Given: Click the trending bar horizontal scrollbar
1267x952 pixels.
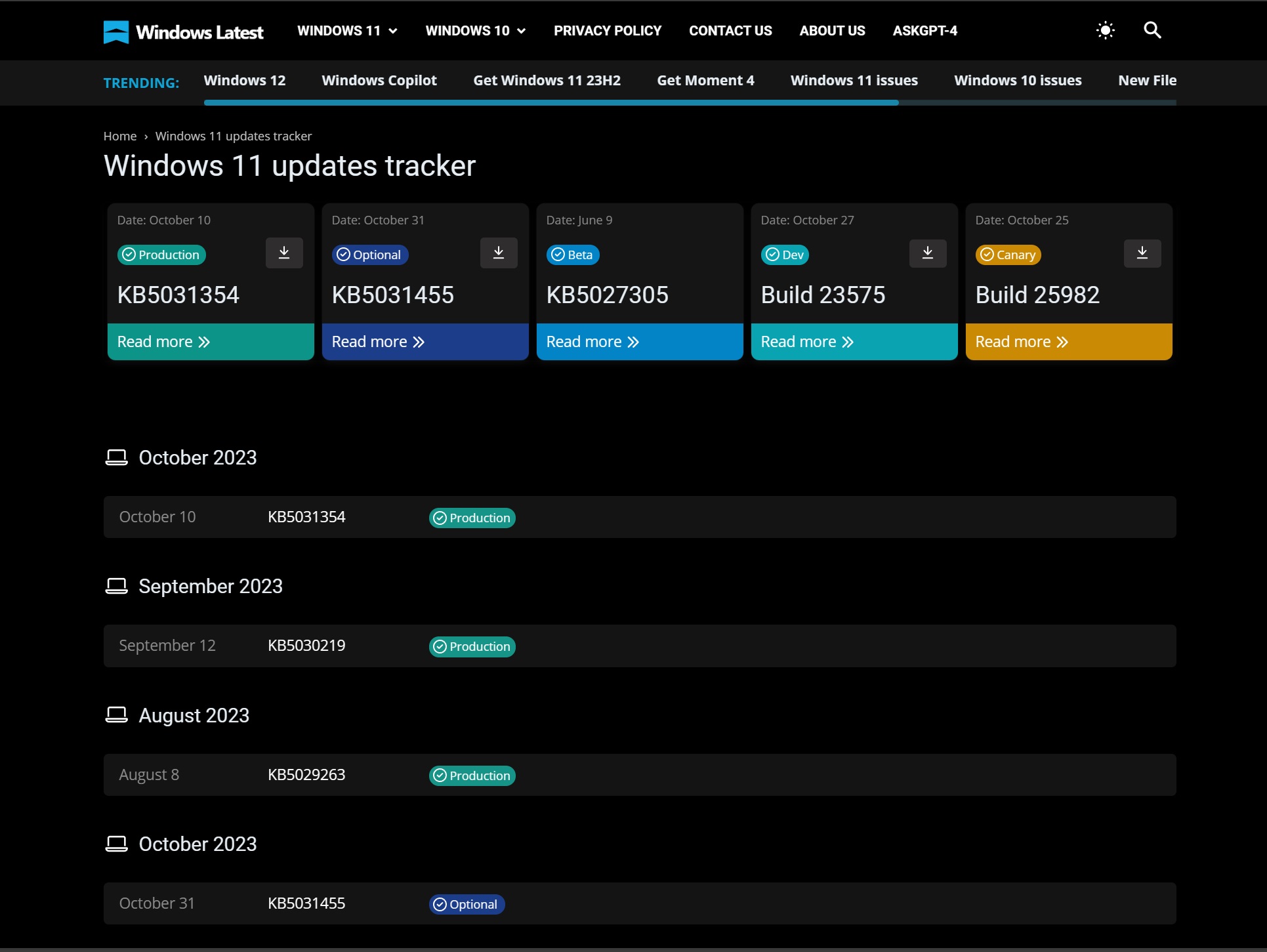Looking at the screenshot, I should pos(551,102).
